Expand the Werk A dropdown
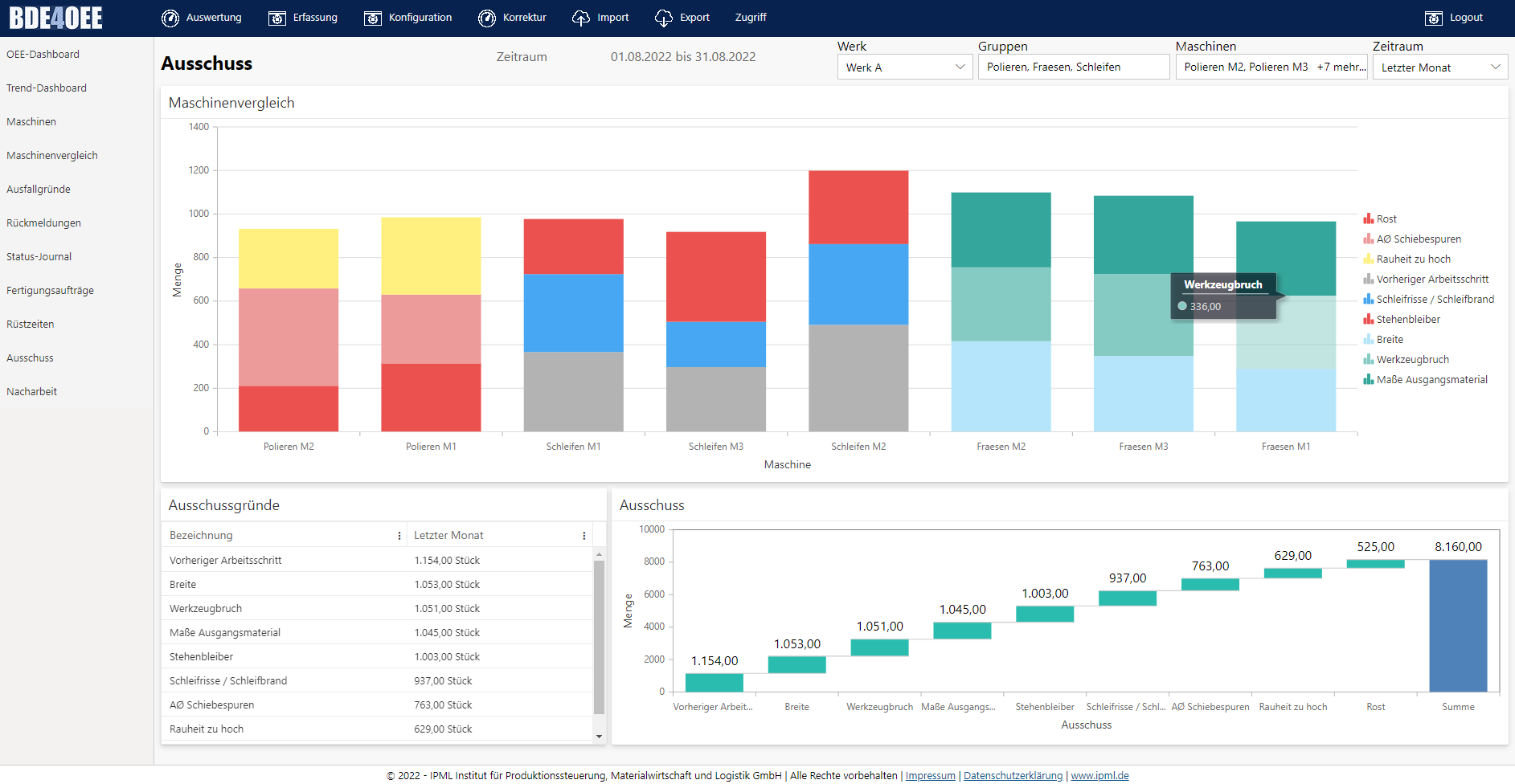 [905, 67]
